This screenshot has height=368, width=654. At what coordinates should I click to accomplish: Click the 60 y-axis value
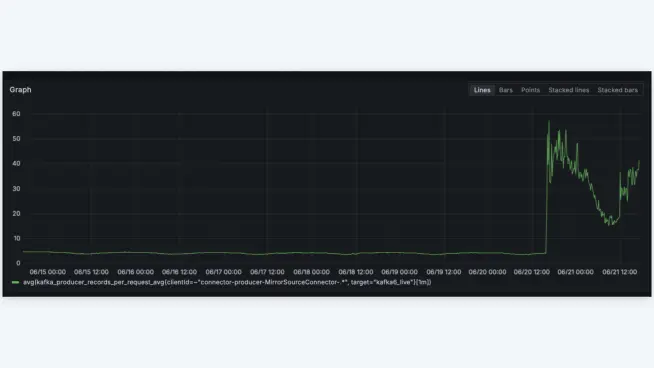(x=16, y=114)
